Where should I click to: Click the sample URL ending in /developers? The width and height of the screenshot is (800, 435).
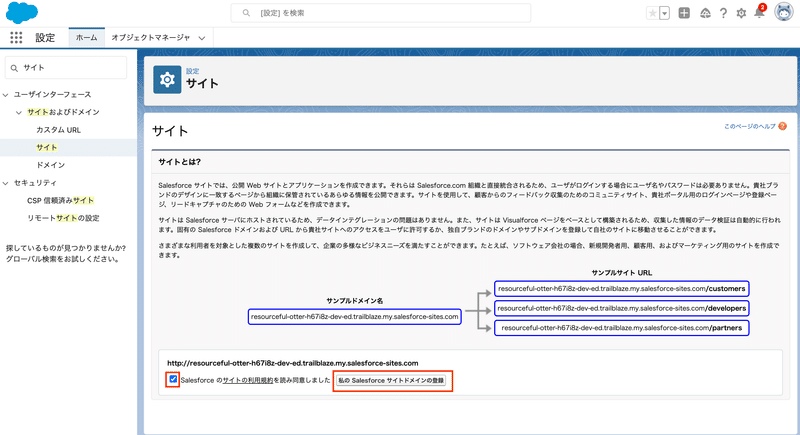coord(621,309)
